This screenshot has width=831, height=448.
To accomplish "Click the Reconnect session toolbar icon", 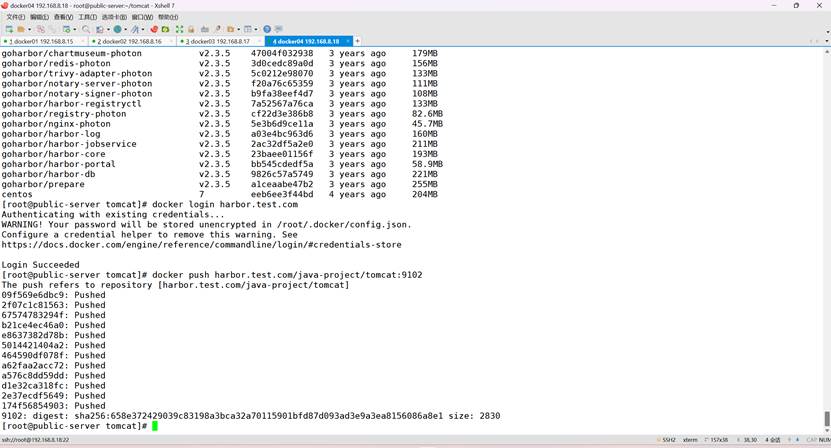I will (x=52, y=29).
